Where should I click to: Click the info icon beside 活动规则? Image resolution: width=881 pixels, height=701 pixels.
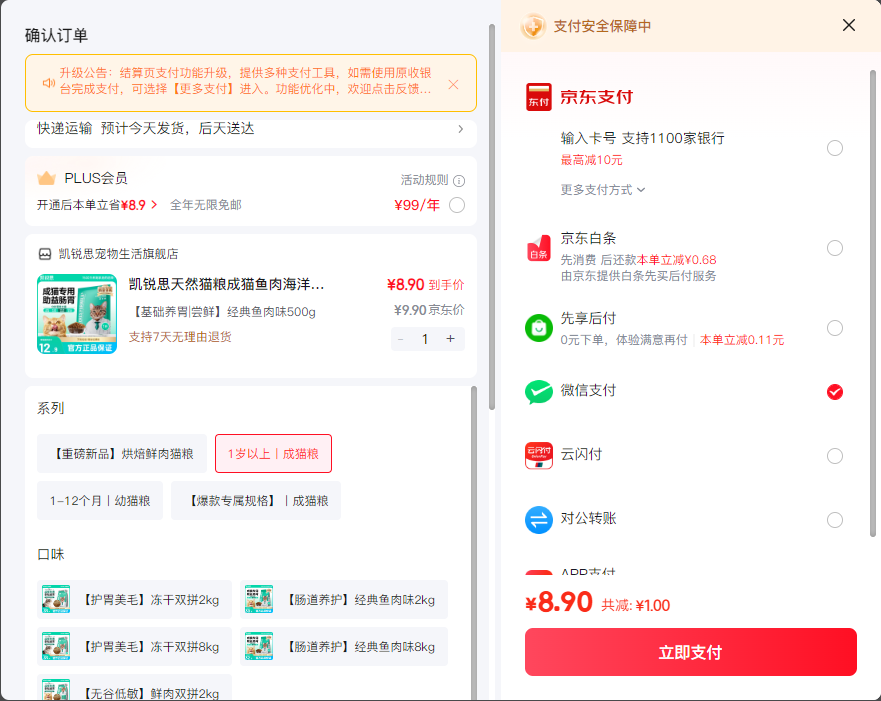[x=458, y=181]
